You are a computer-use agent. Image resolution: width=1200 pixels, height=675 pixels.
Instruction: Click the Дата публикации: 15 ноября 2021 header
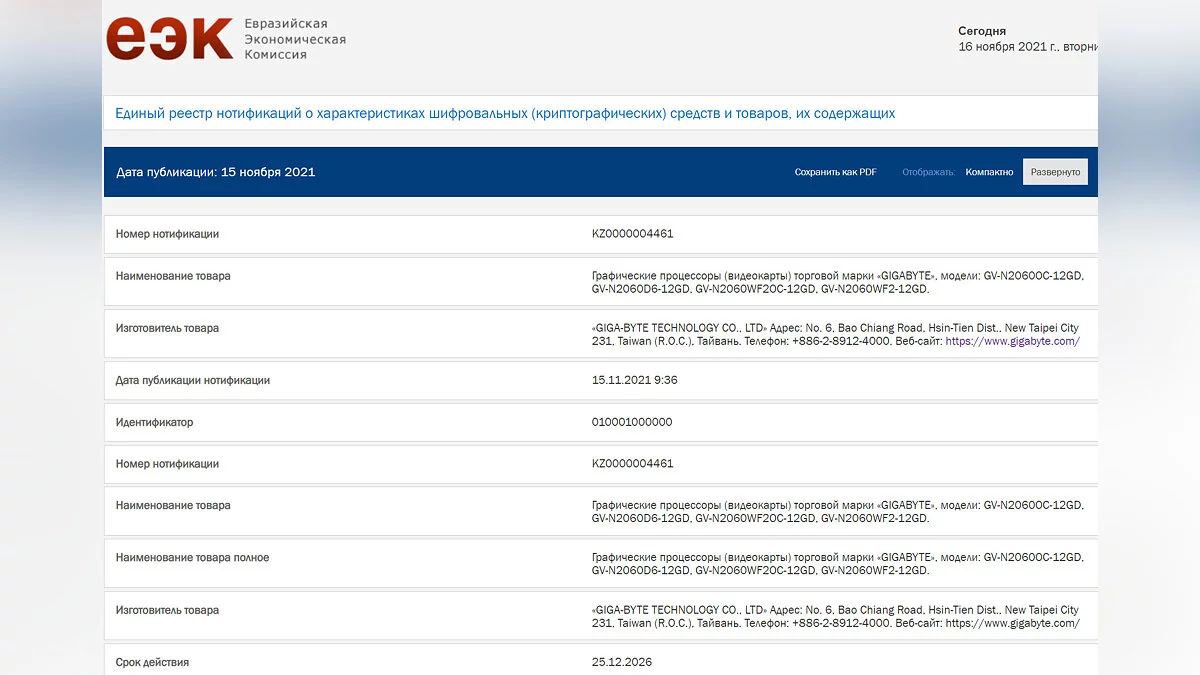pyautogui.click(x=215, y=172)
